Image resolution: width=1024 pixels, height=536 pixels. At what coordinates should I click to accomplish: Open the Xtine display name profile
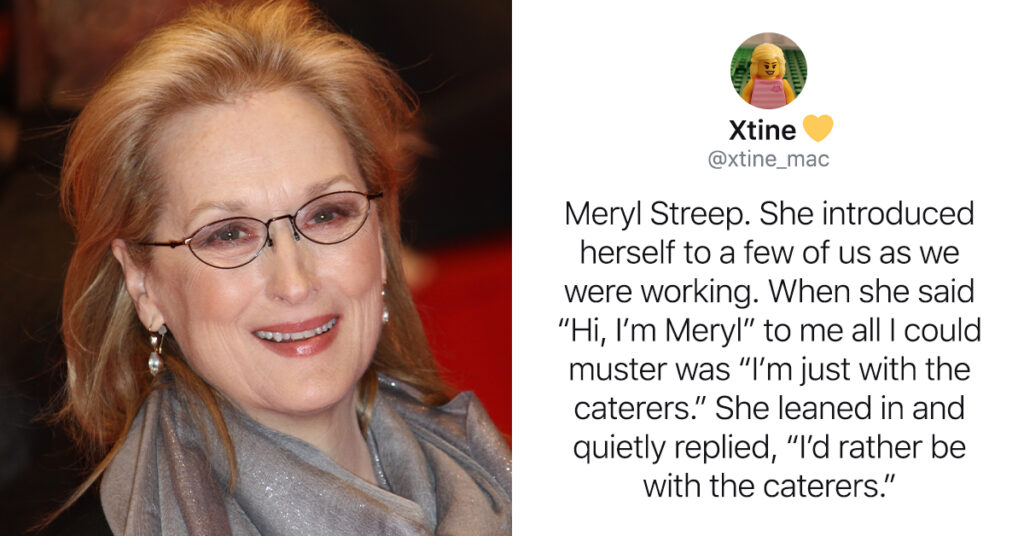tap(762, 131)
